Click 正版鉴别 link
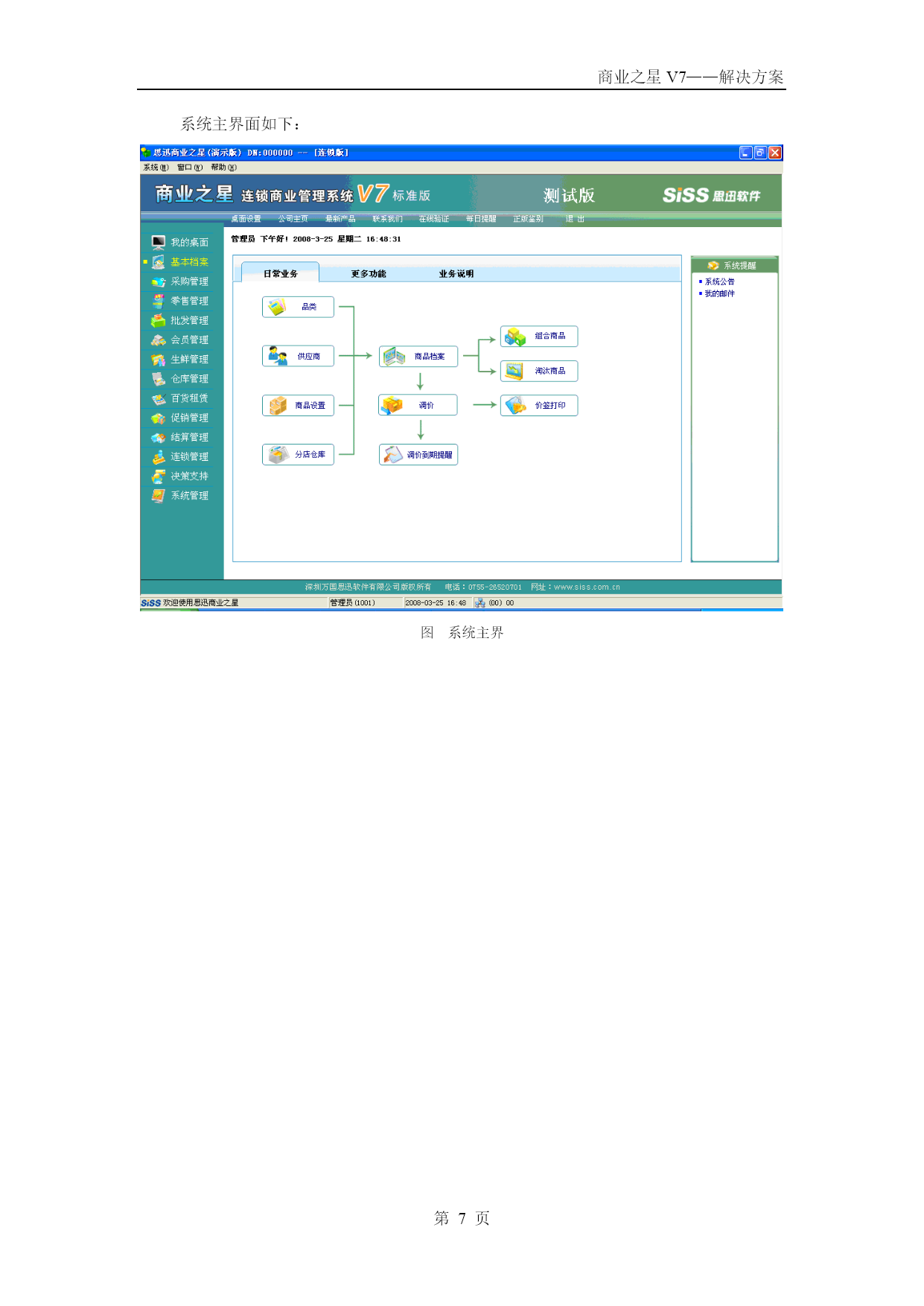924x1306 pixels. coord(528,219)
